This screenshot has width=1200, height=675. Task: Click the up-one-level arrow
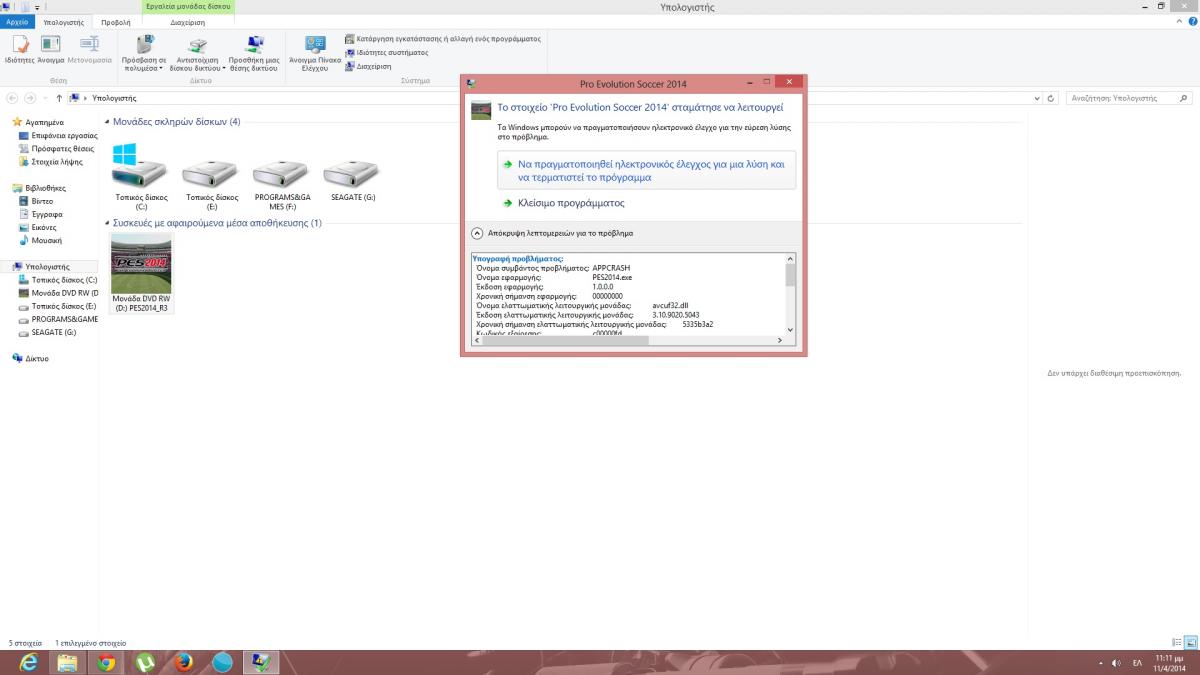click(60, 98)
